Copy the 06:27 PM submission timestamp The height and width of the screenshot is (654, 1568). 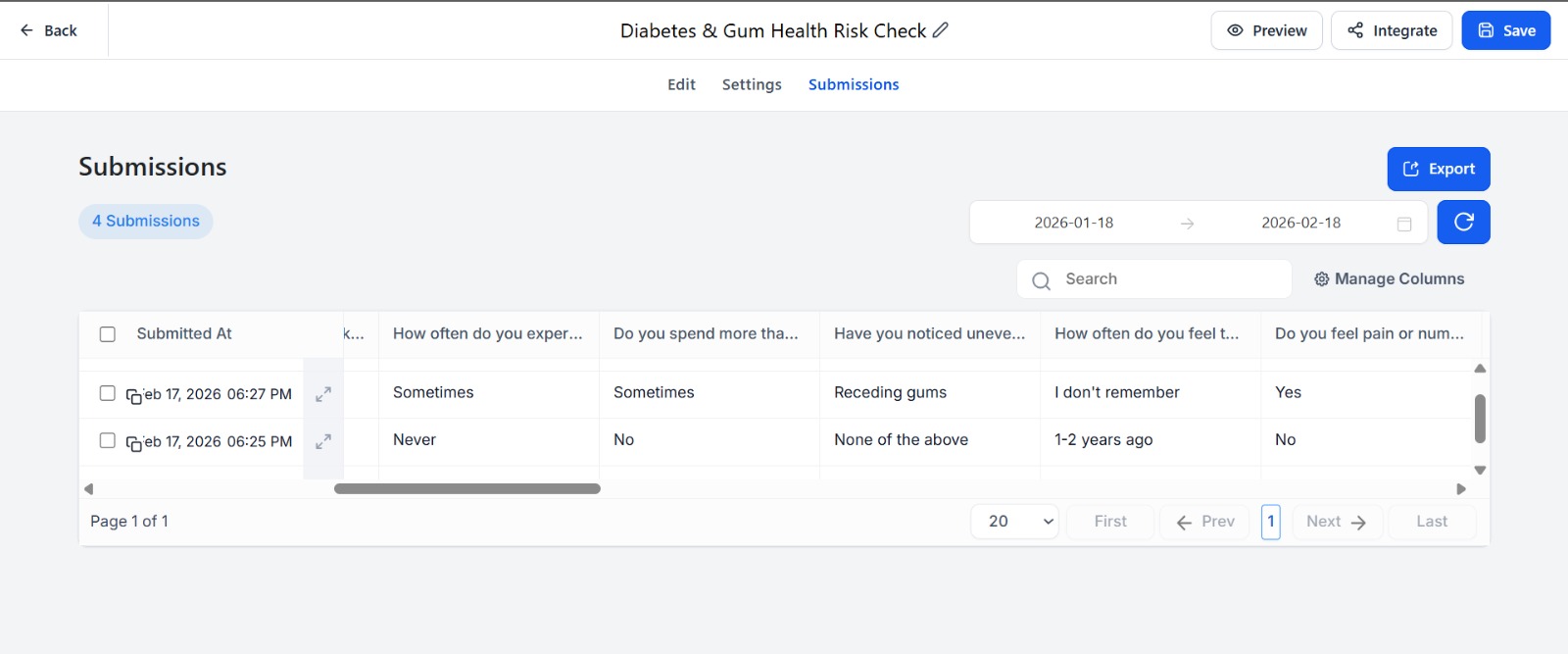(134, 396)
